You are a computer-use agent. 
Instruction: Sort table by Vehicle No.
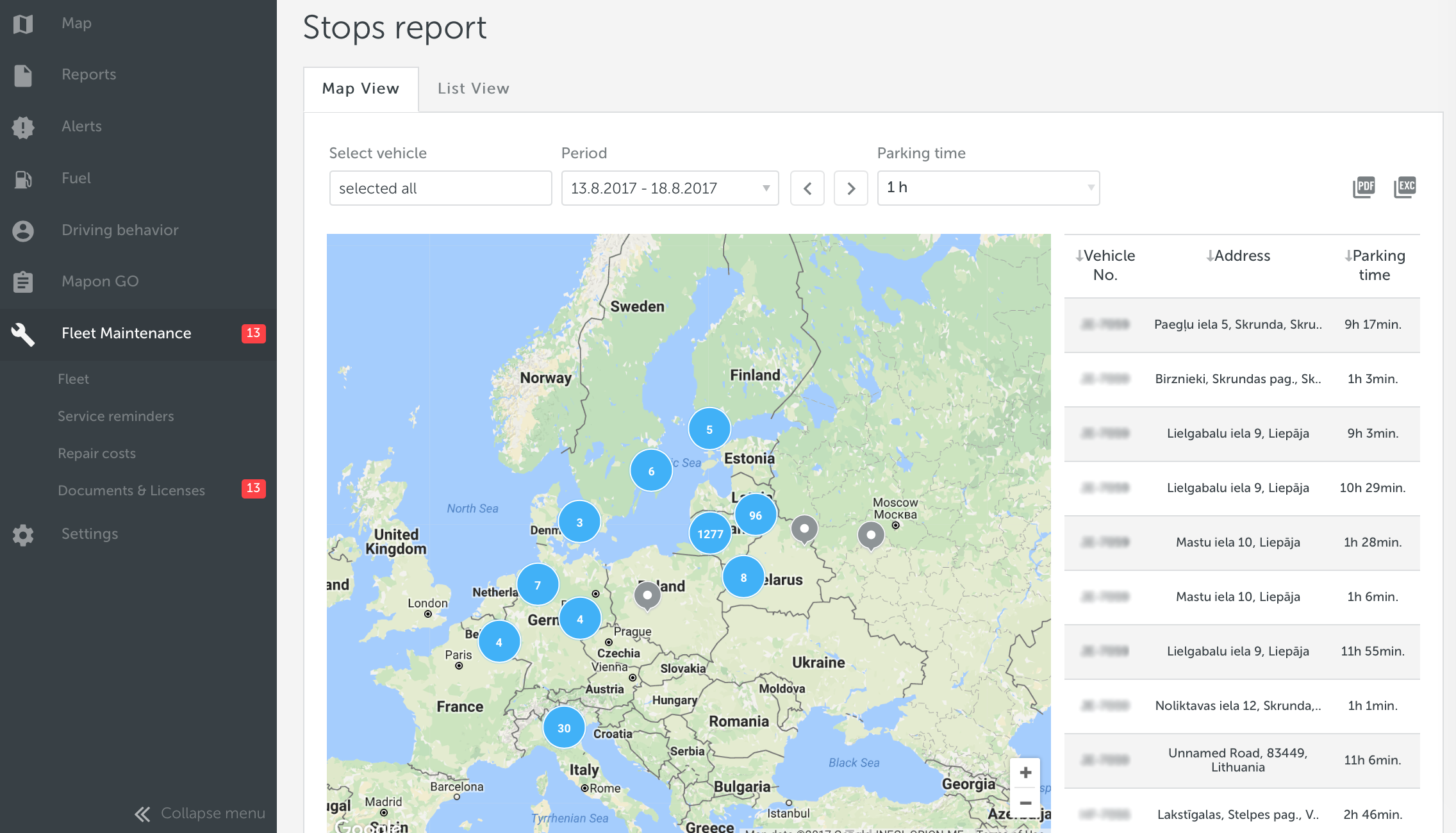coord(1105,265)
